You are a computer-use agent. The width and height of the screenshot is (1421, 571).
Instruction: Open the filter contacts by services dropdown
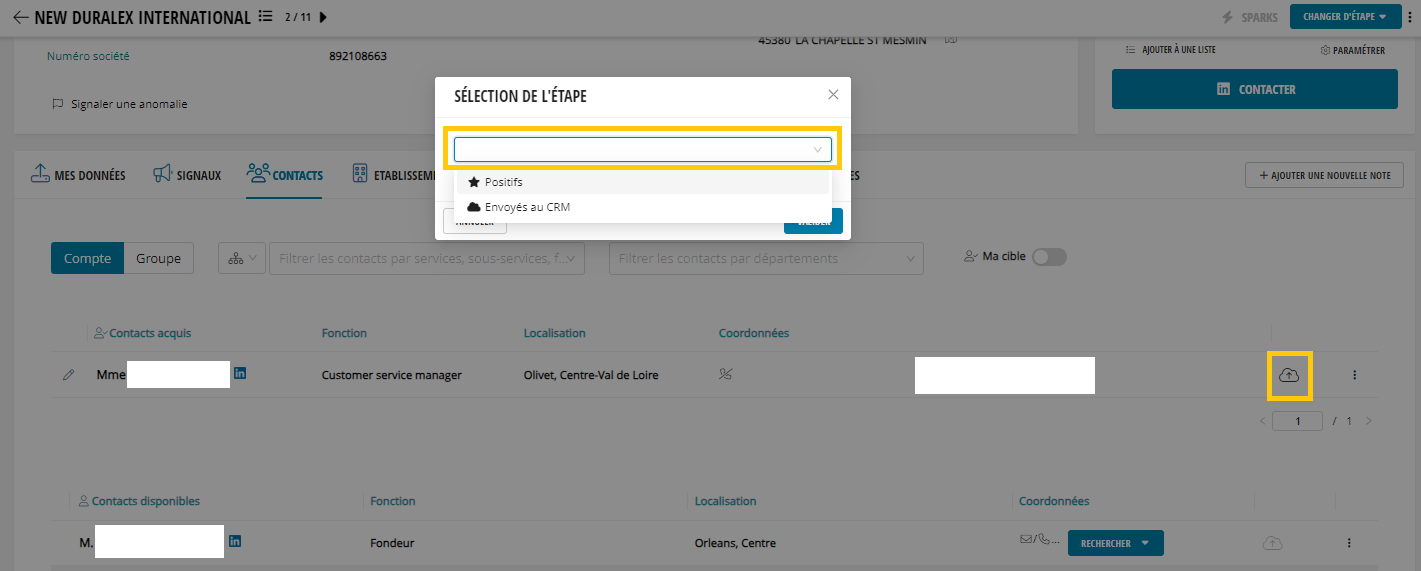[427, 258]
